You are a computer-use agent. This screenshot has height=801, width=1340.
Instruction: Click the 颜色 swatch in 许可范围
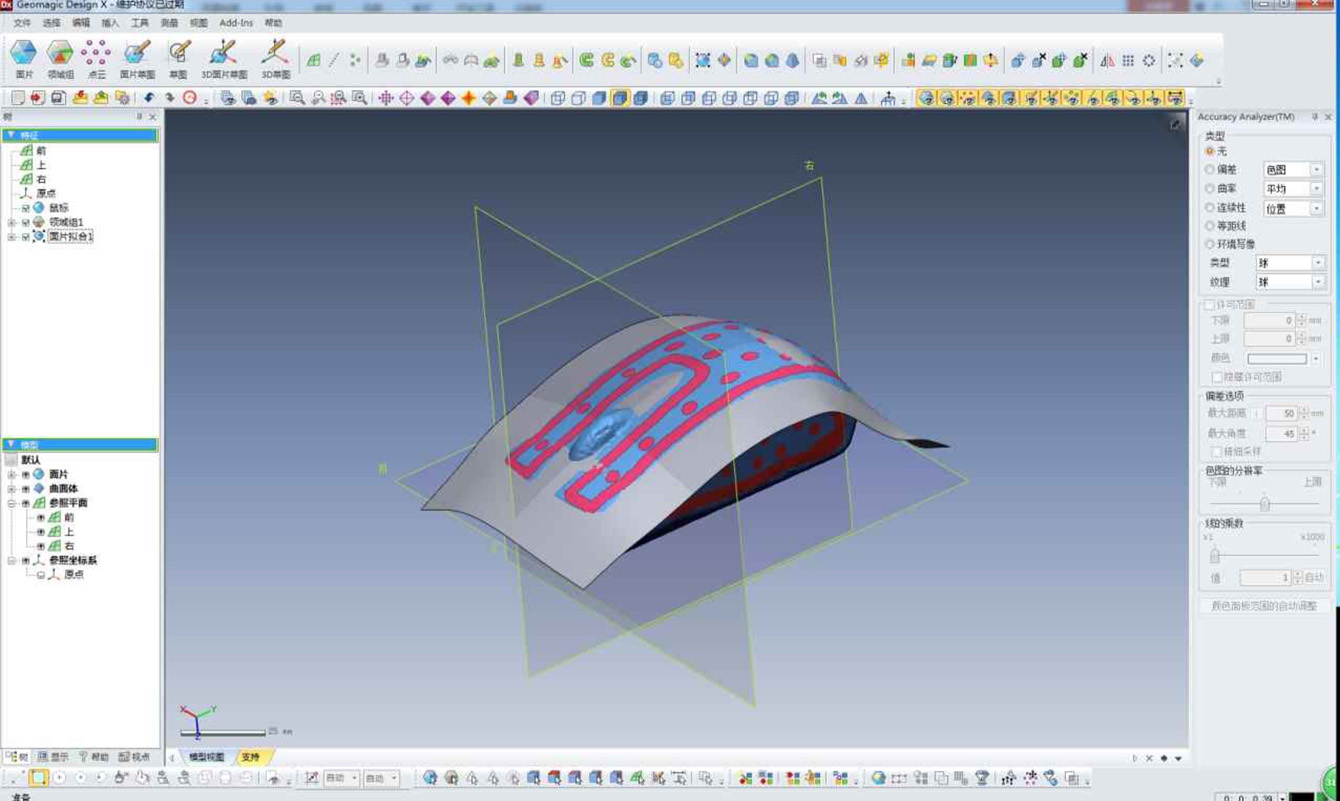pos(1277,358)
